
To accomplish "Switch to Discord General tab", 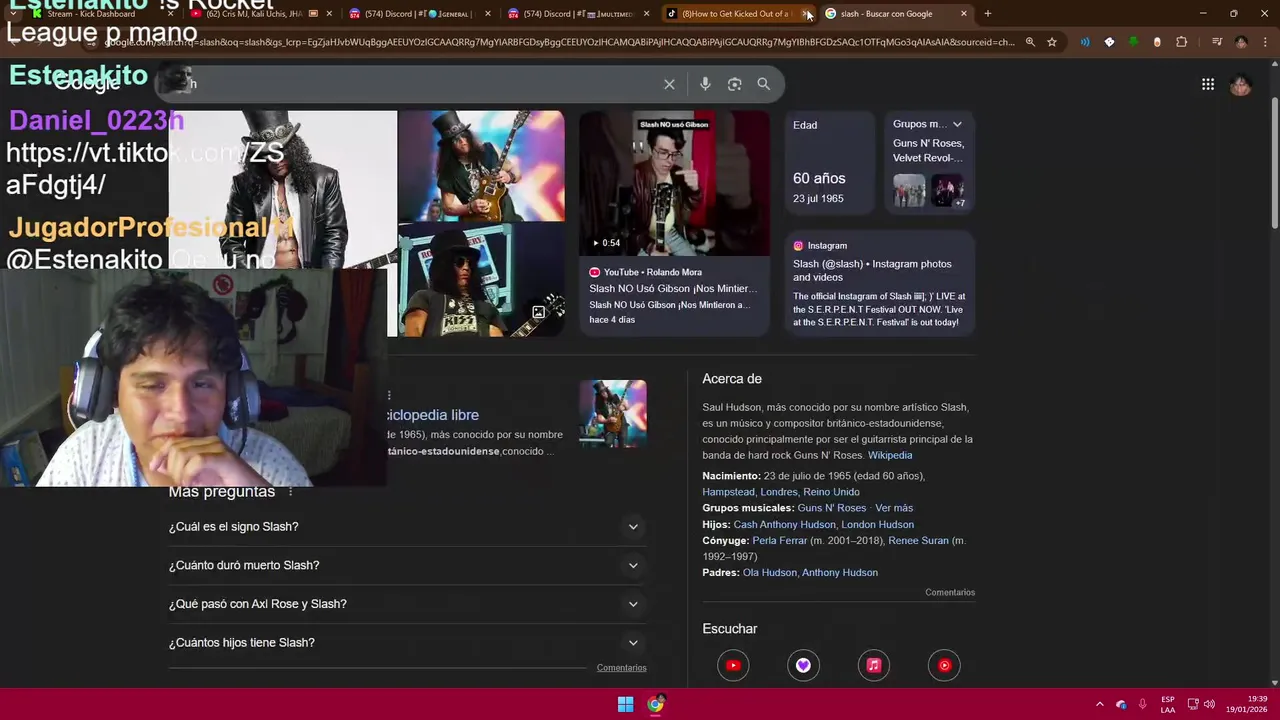I will click(x=420, y=14).
